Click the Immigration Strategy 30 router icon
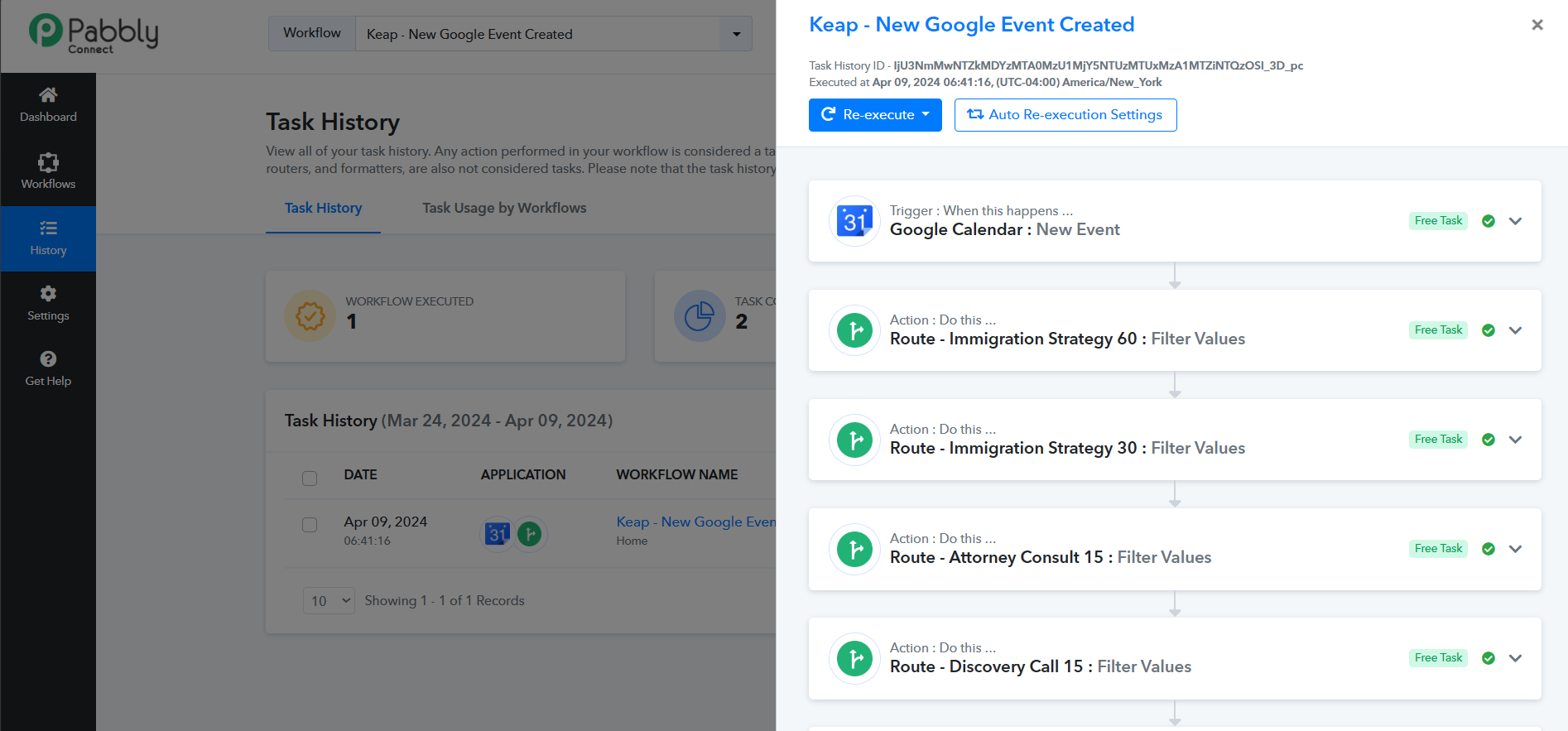Viewport: 1568px width, 731px height. pyautogui.click(x=854, y=440)
